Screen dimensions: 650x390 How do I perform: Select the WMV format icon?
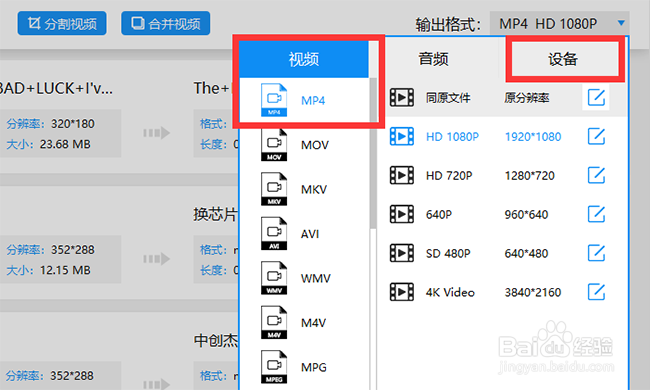[274, 278]
